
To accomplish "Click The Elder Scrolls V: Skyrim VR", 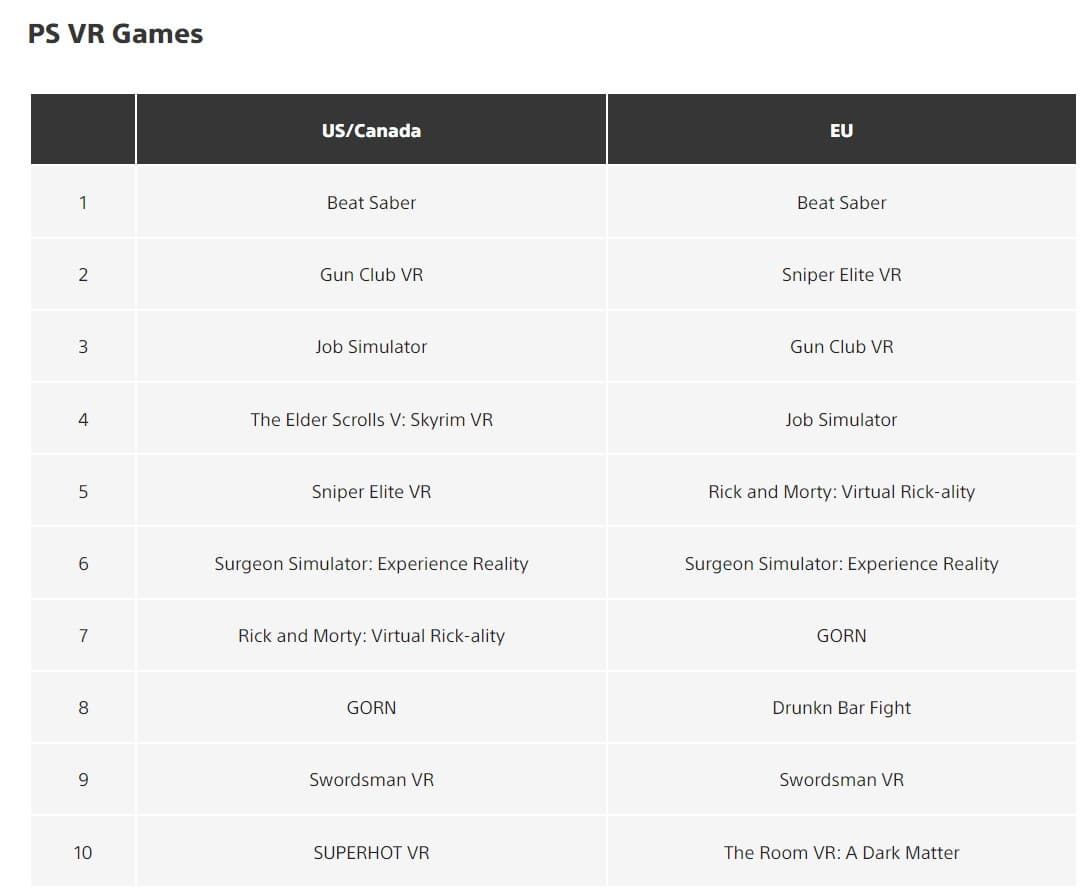I will tap(371, 420).
